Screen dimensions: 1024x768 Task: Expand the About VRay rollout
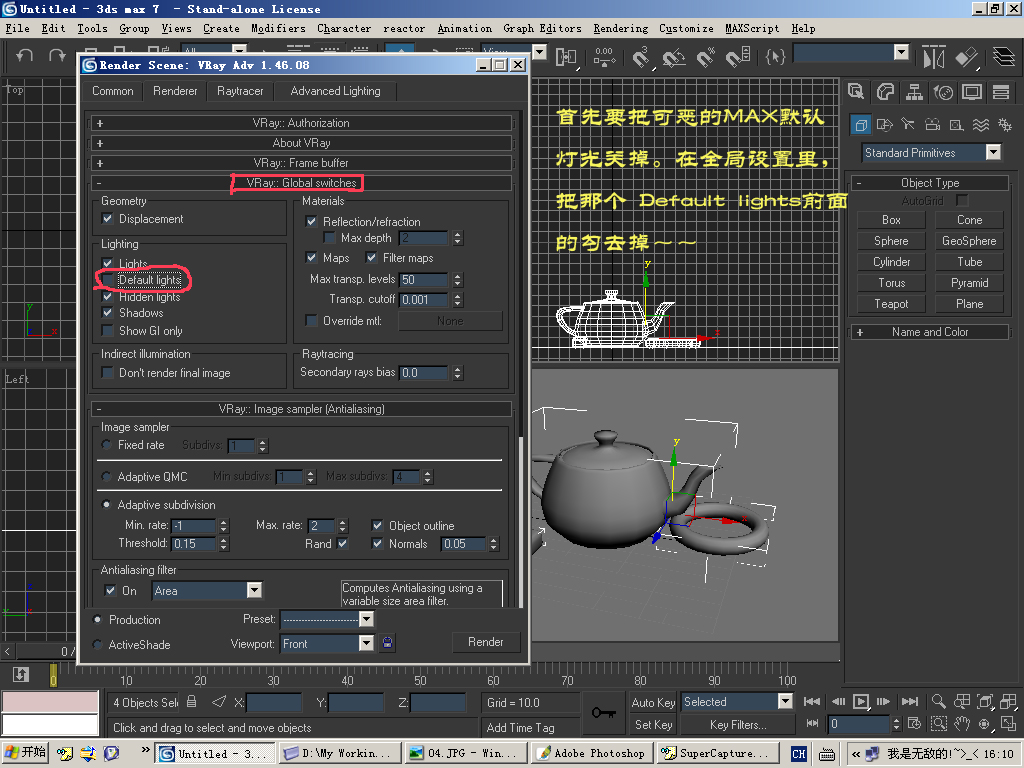[x=301, y=143]
